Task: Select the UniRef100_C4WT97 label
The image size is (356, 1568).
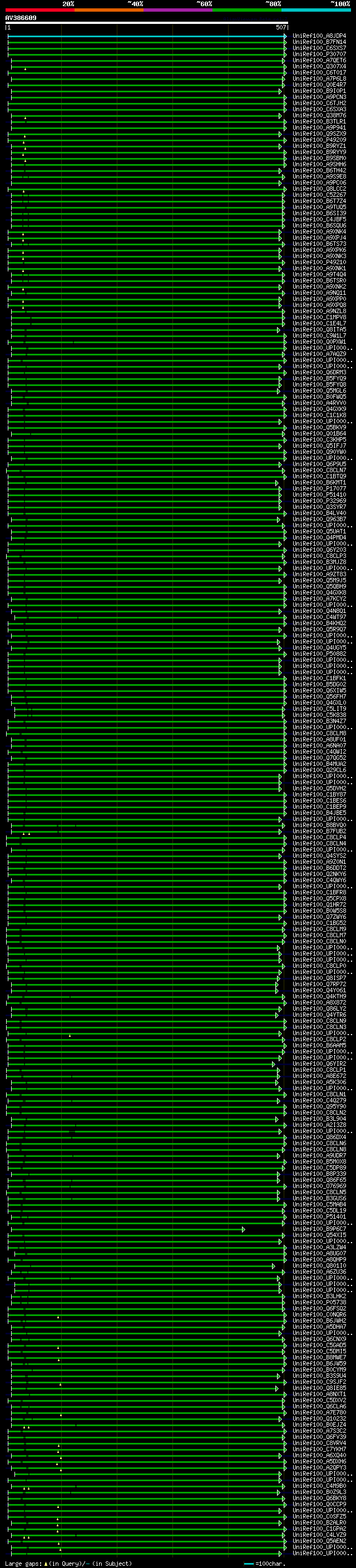Action: [x=319, y=617]
